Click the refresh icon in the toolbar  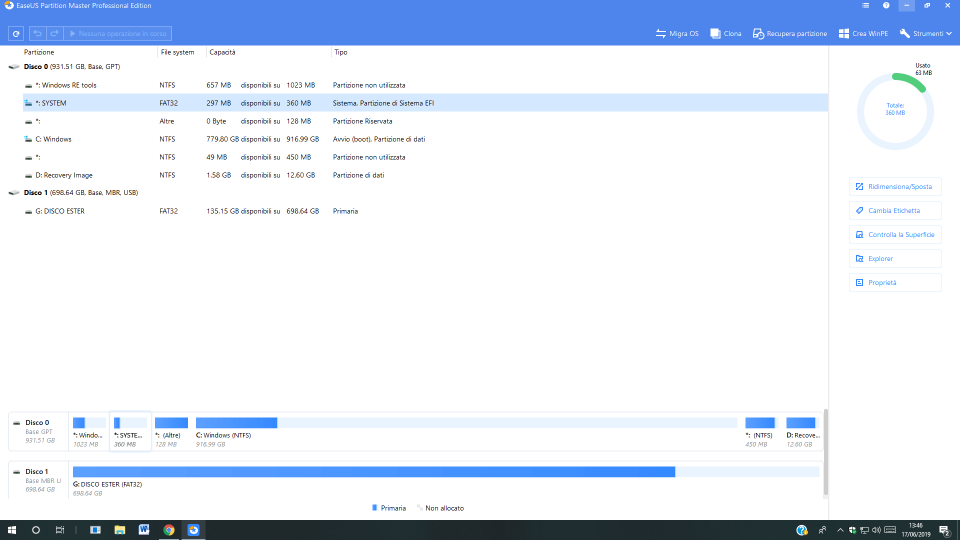click(x=16, y=34)
